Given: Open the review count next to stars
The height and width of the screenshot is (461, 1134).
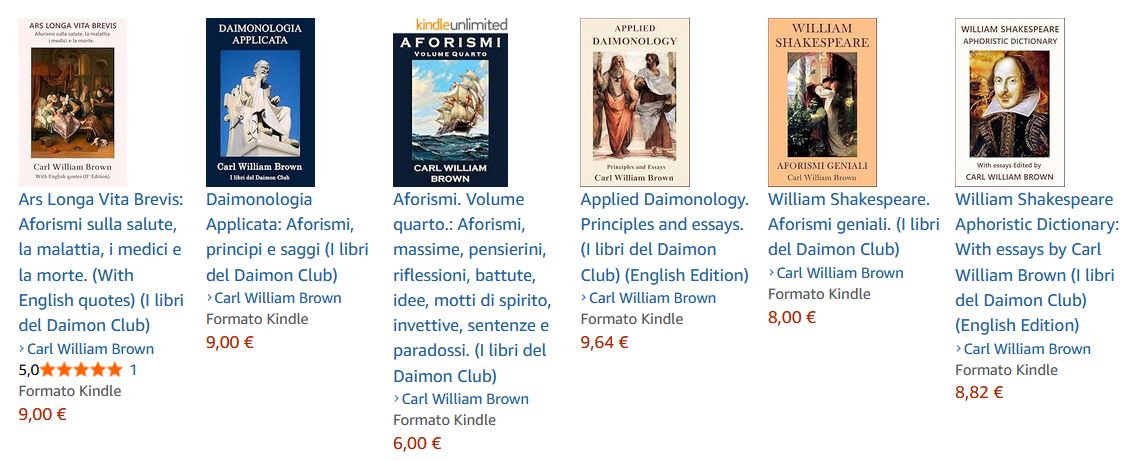Looking at the screenshot, I should pos(134,369).
